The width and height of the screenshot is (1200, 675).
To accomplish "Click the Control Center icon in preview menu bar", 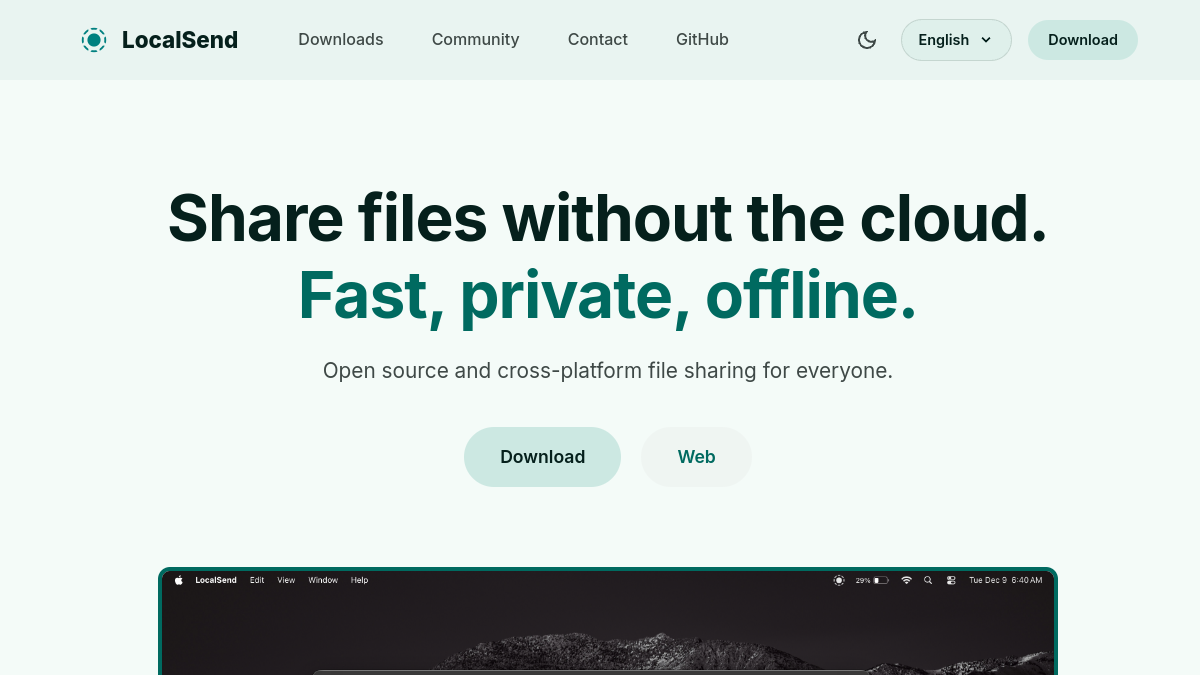I will [951, 580].
